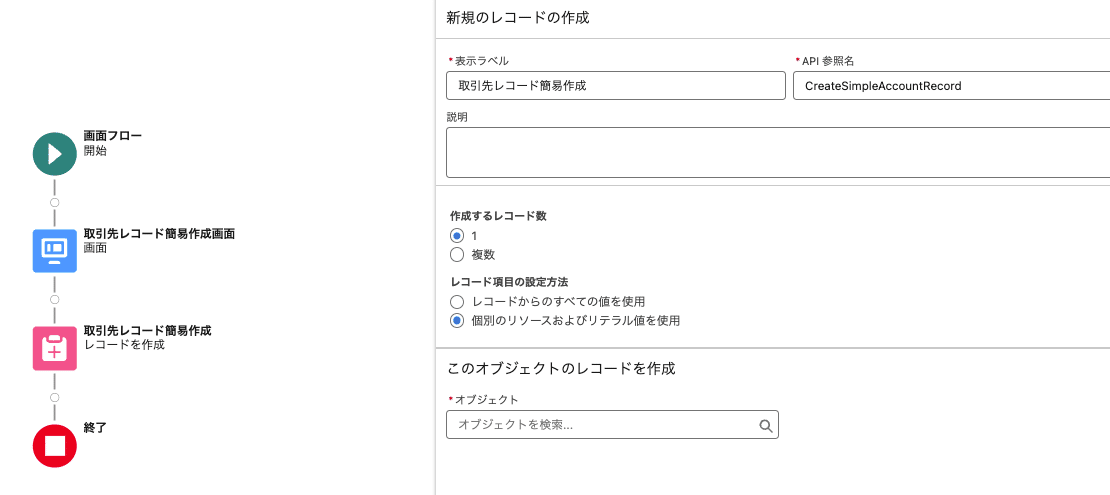
Task: Click the API 参照名 input field
Action: tap(951, 86)
